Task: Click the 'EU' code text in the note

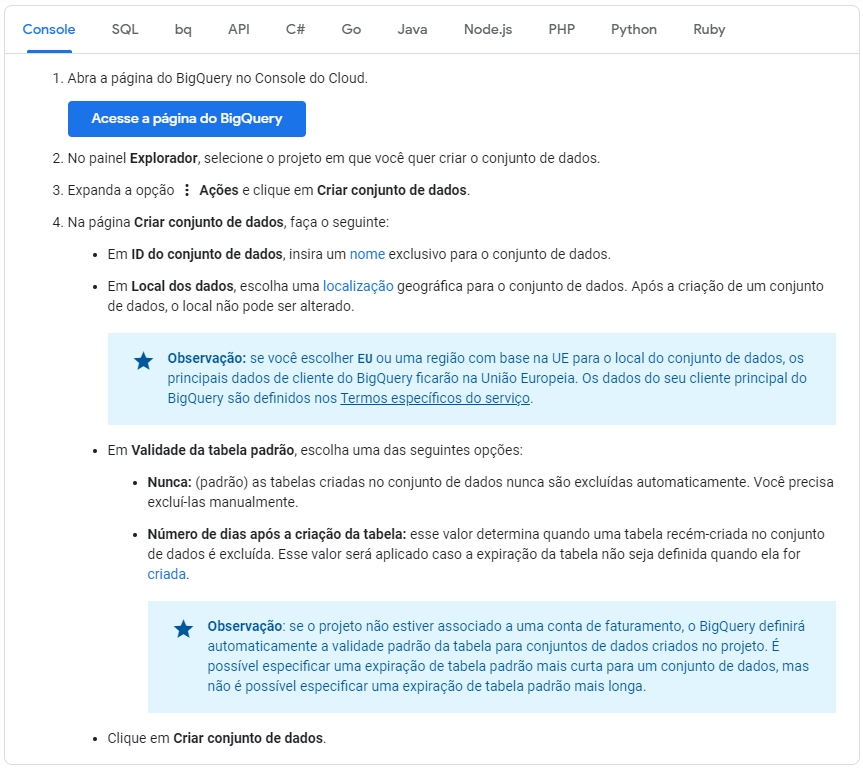Action: pyautogui.click(x=365, y=359)
